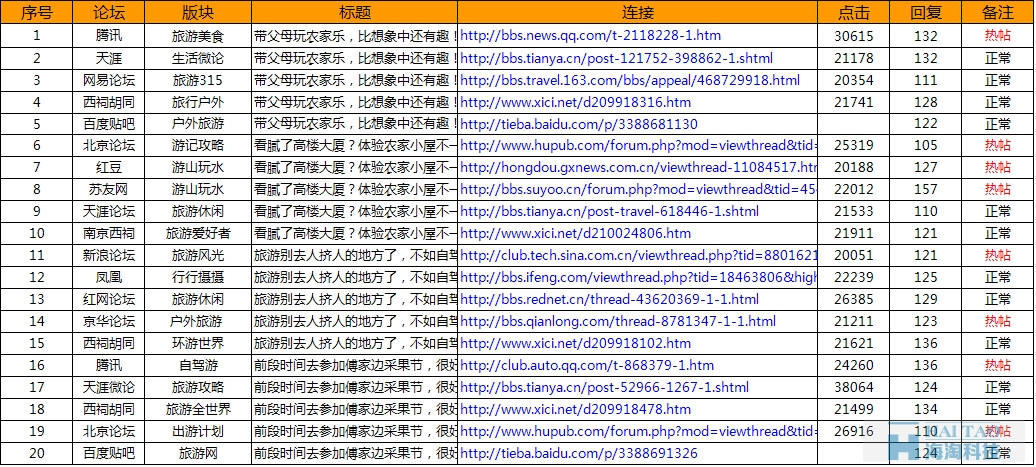The image size is (1036, 467).
Task: Open the bbs.news.qq.com link in row 1
Action: (590, 36)
